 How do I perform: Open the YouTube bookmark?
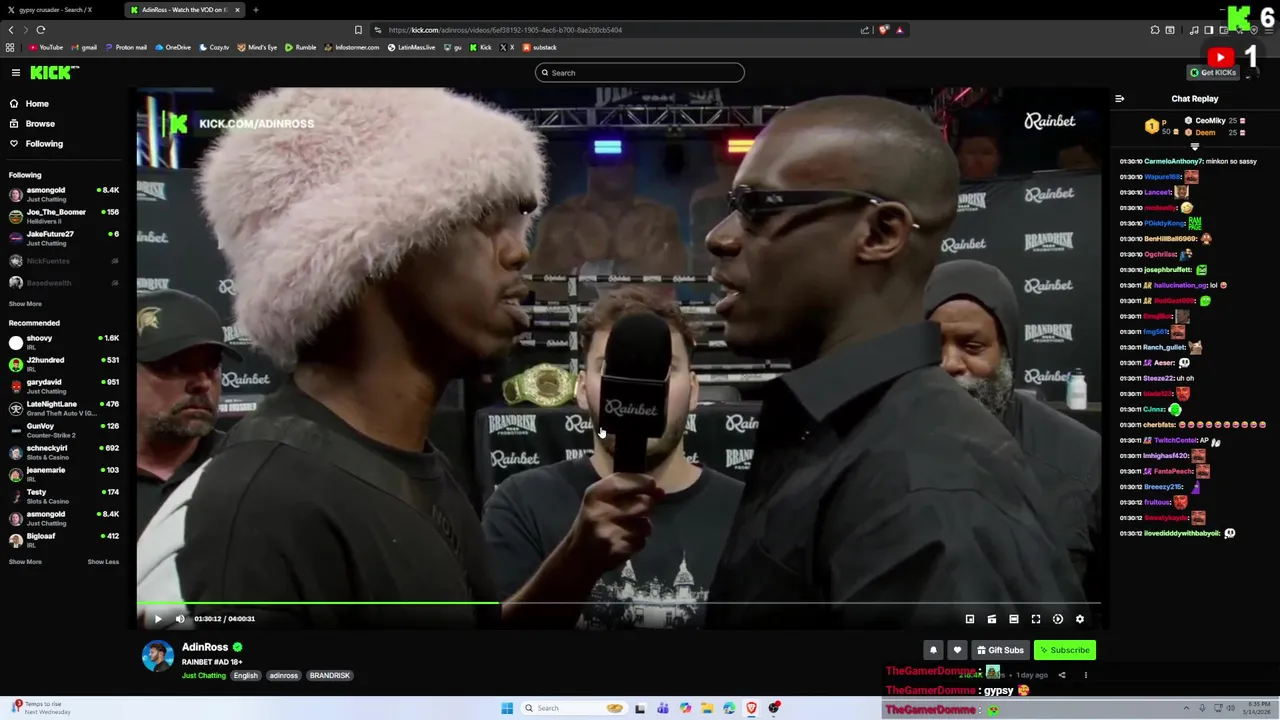point(46,48)
